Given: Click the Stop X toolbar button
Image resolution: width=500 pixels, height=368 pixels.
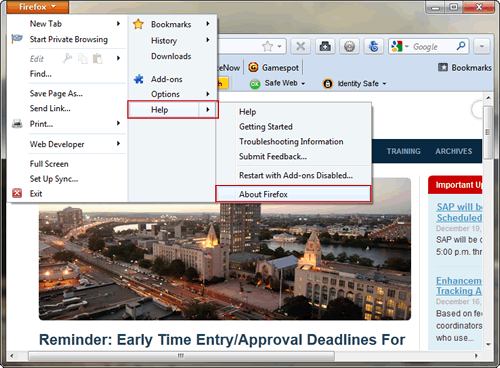Looking at the screenshot, I should click(x=301, y=46).
